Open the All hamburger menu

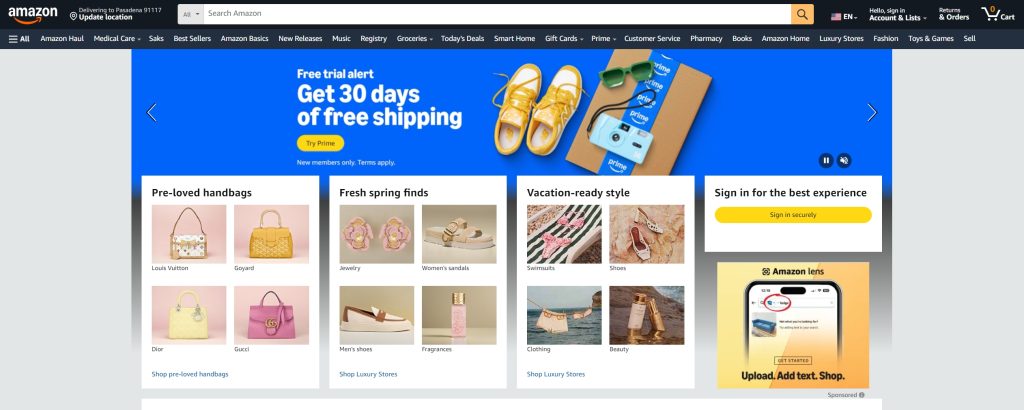point(19,39)
